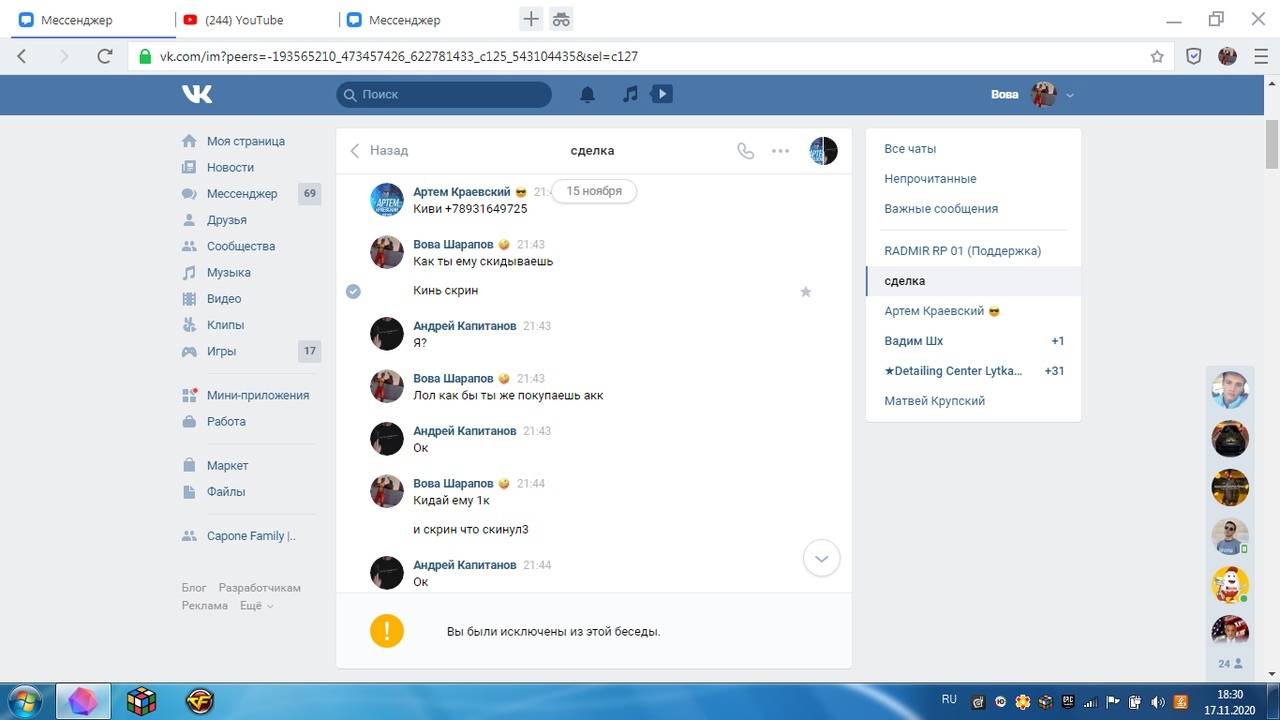Click the VK logo in header
The height and width of the screenshot is (720, 1280).
pos(197,94)
